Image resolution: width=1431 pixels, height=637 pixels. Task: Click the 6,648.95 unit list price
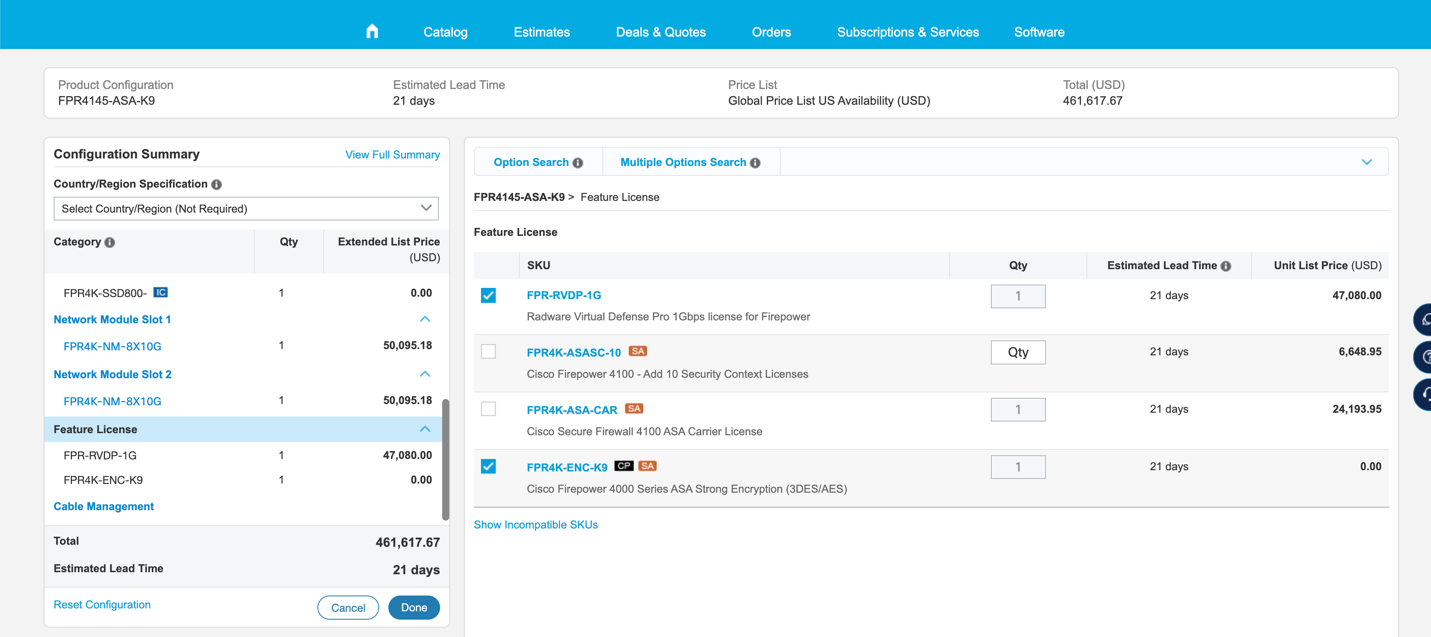coord(1360,352)
